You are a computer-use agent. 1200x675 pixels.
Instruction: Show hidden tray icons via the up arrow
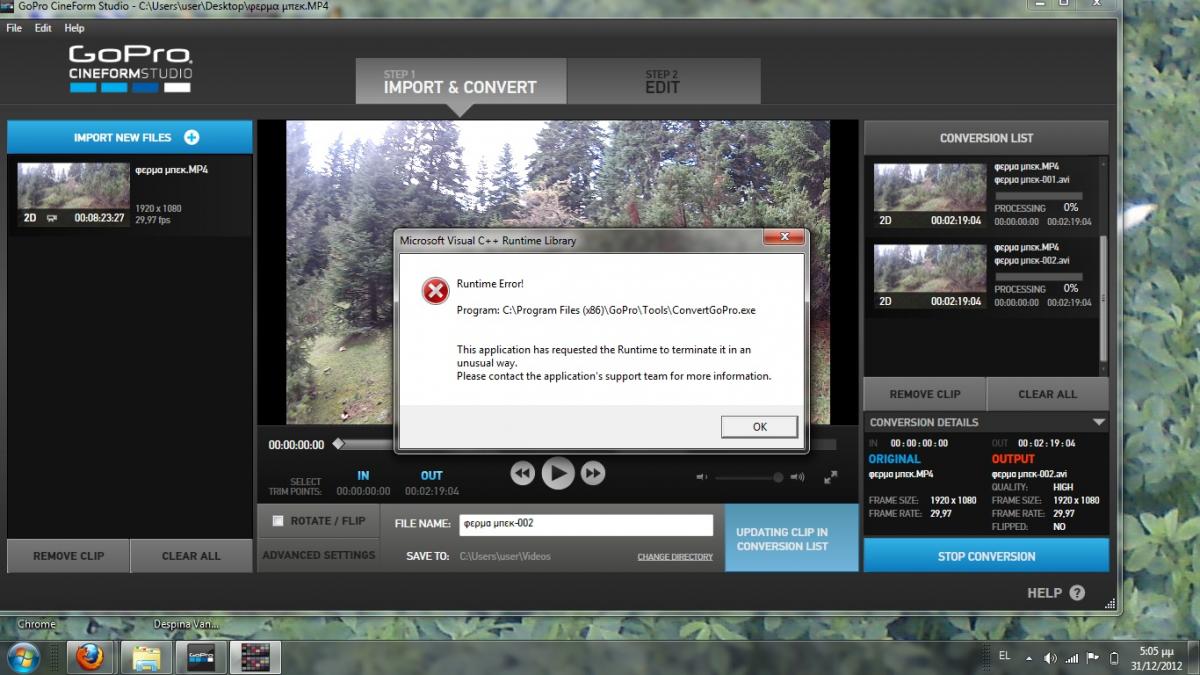tap(1030, 658)
